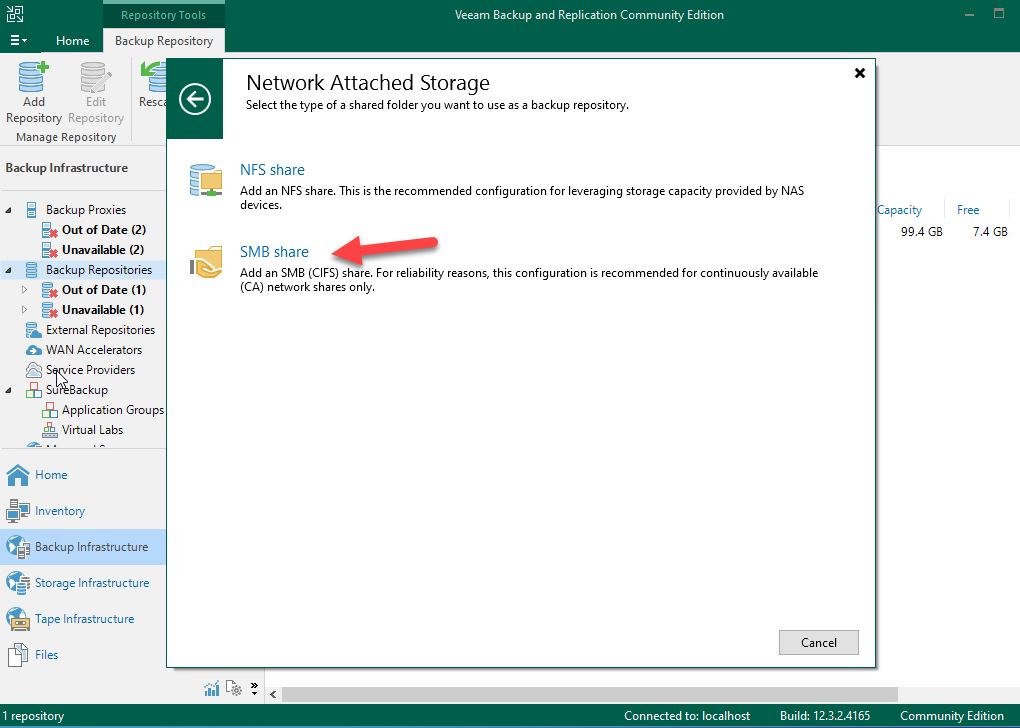The width and height of the screenshot is (1020, 728).
Task: Collapse the SureBackup tree node
Action: pos(9,390)
